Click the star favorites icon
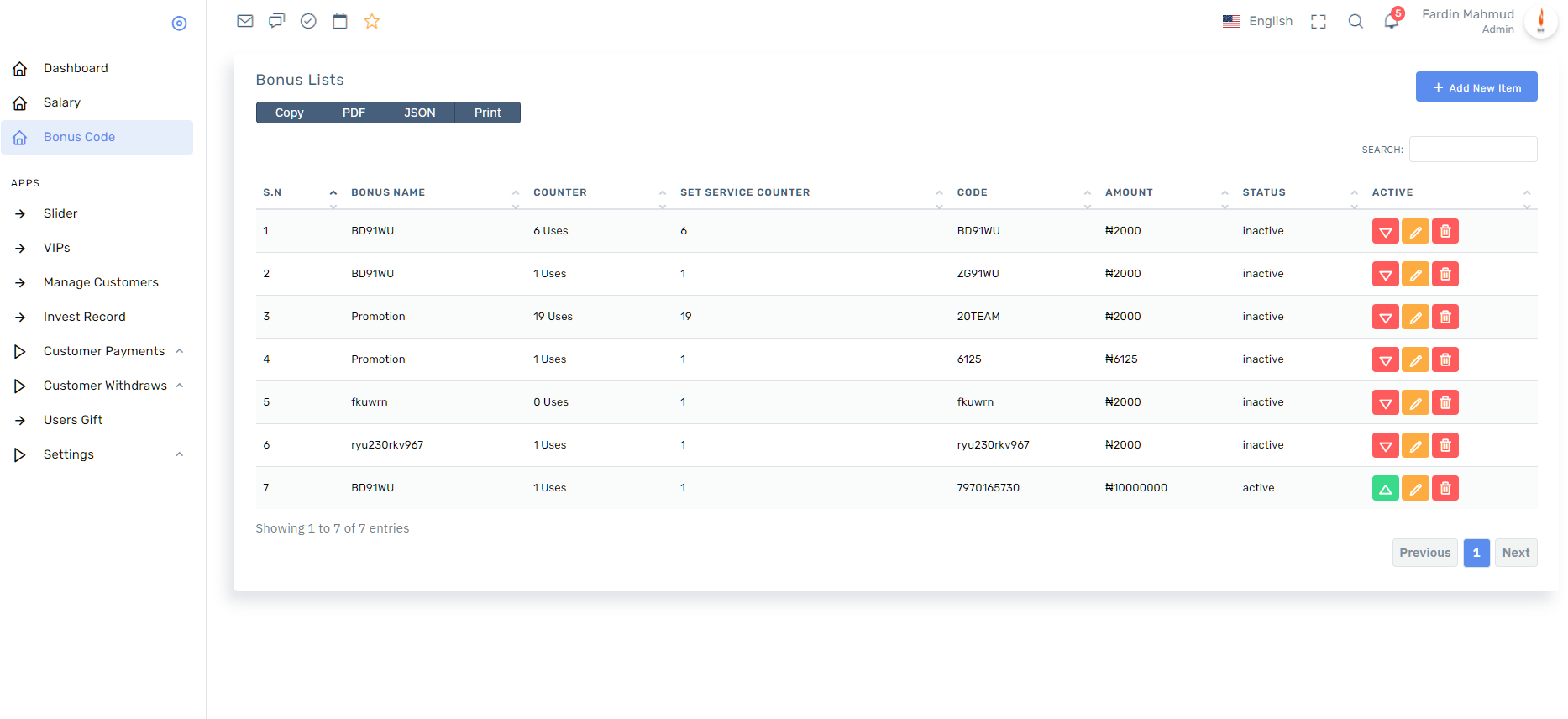Screen dimensions: 1568x719 click(x=372, y=21)
